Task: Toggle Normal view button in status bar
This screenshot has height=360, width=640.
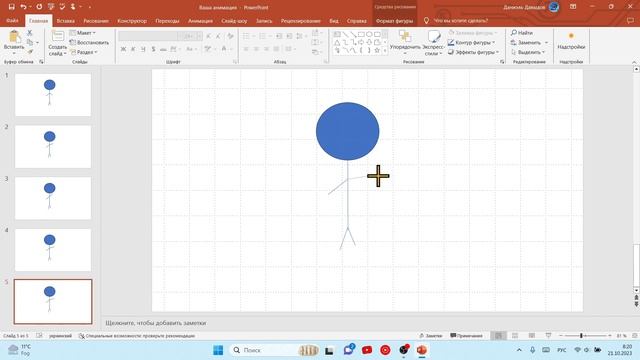Action: [x=498, y=336]
